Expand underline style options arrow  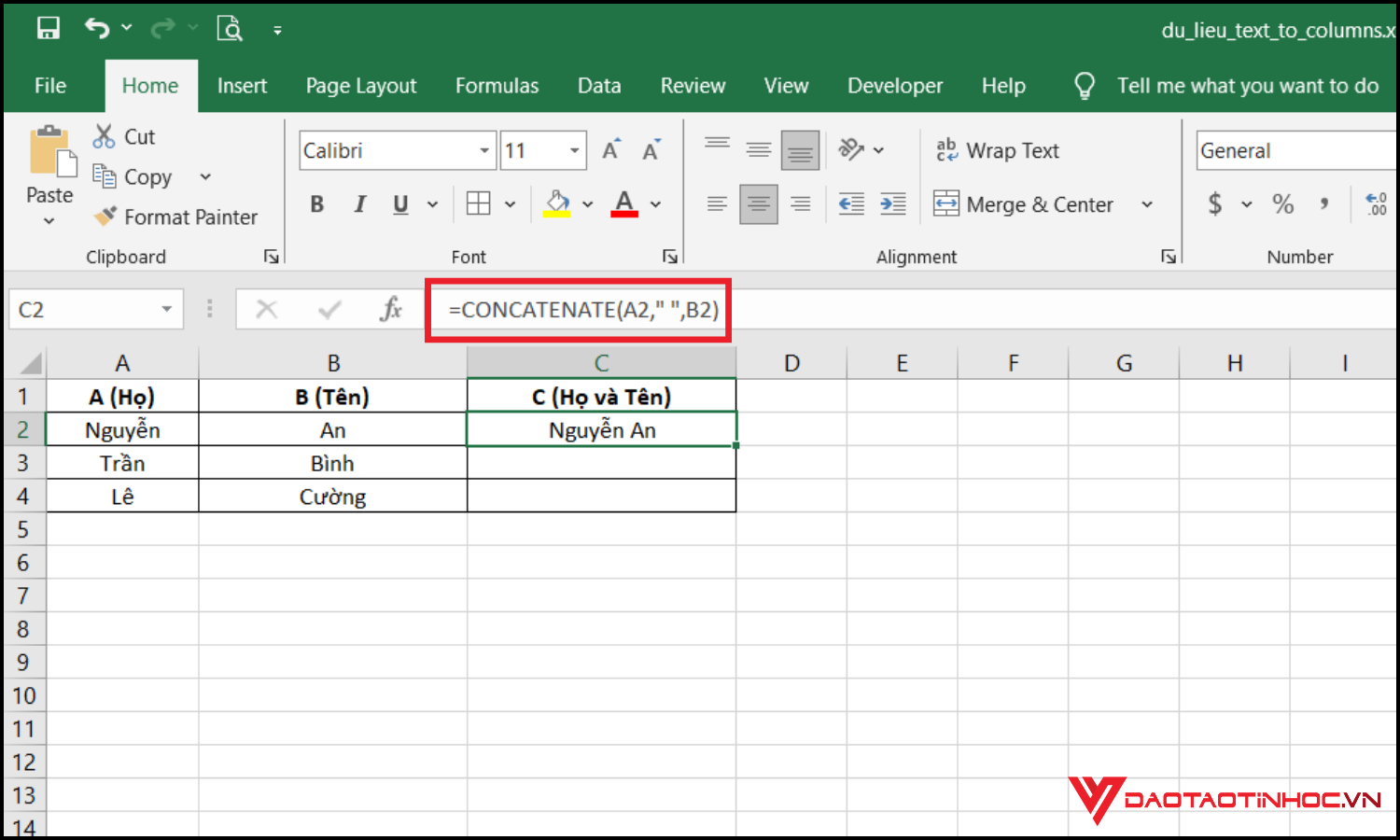click(x=432, y=203)
